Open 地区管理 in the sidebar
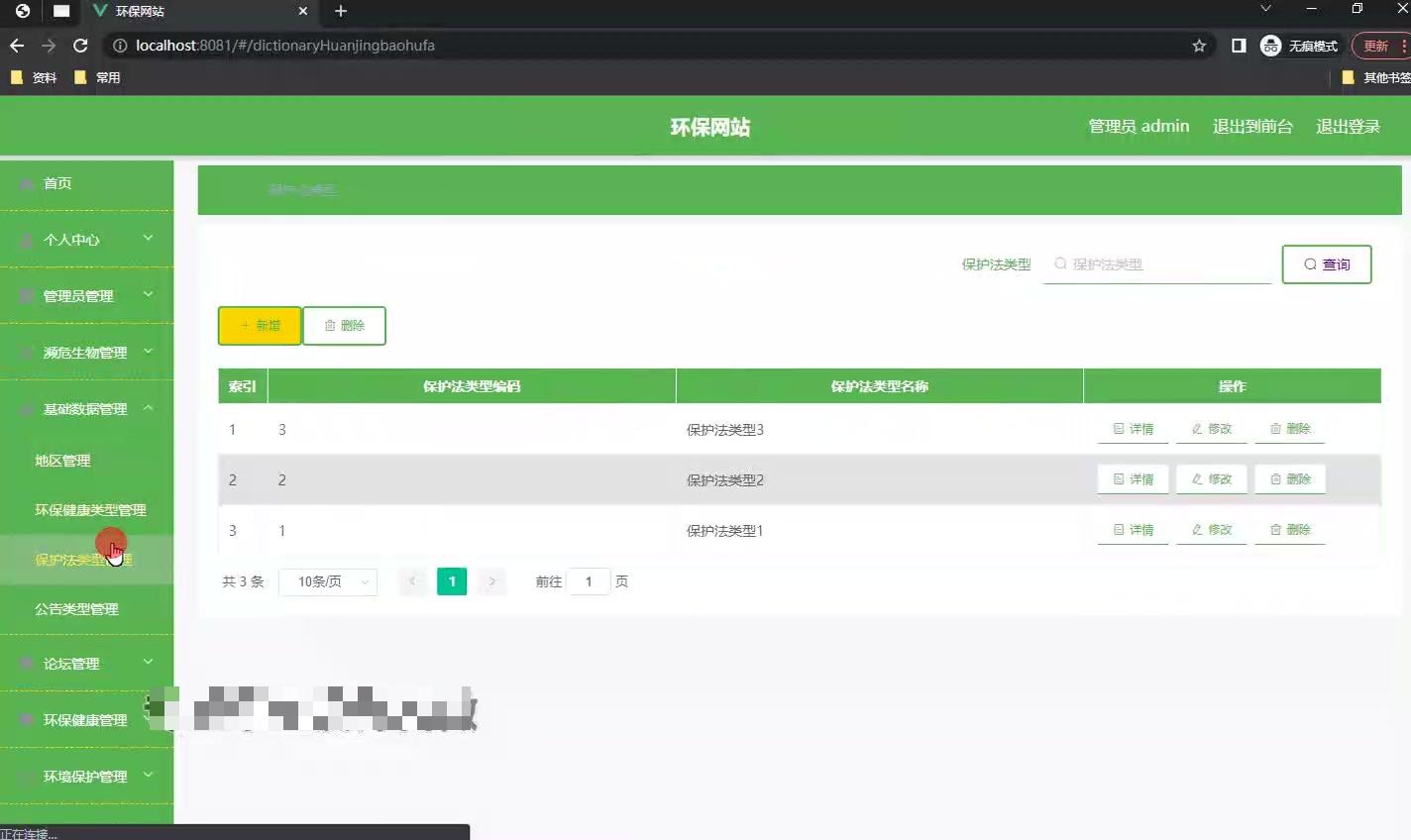Image resolution: width=1411 pixels, height=840 pixels. (86, 461)
